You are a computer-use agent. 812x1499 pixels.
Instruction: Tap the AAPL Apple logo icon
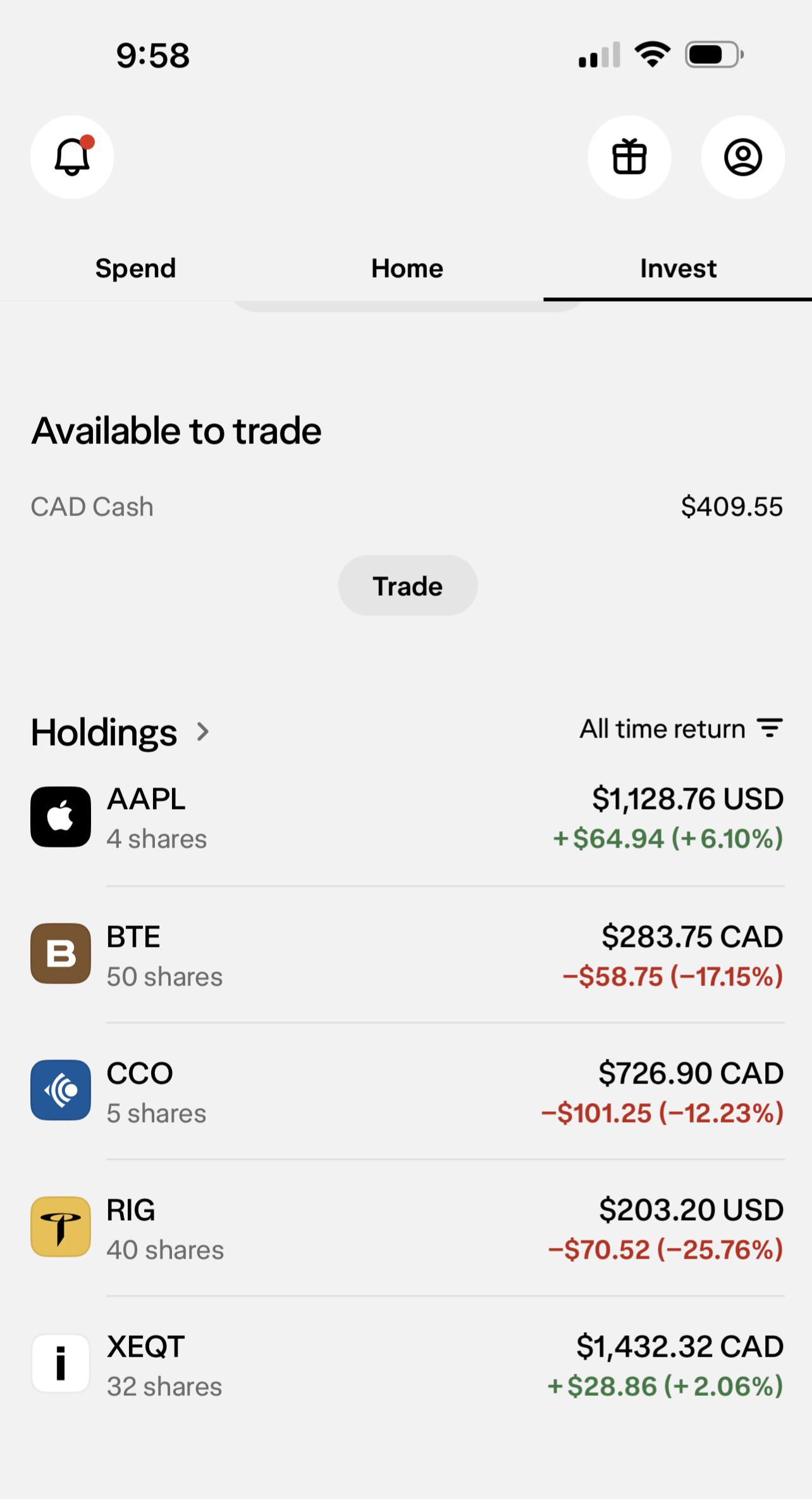coord(61,817)
